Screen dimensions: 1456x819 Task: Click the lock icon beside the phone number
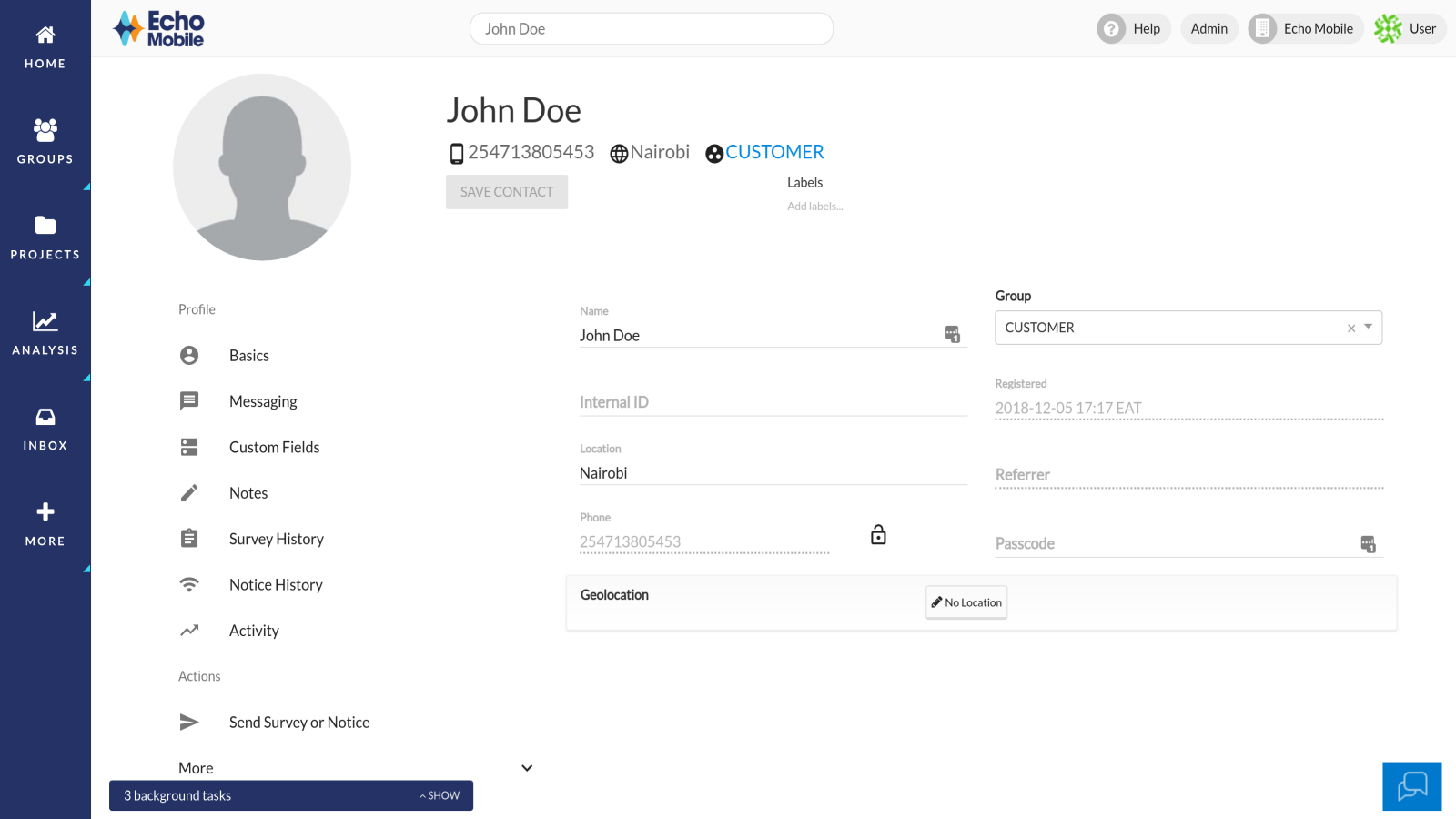tap(877, 535)
